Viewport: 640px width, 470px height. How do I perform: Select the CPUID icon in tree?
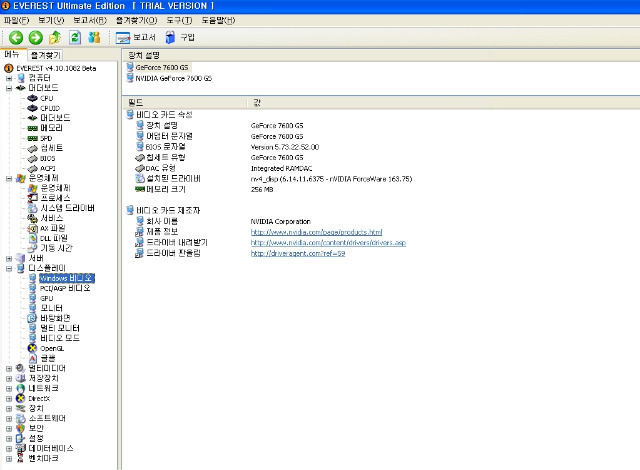coord(32,108)
